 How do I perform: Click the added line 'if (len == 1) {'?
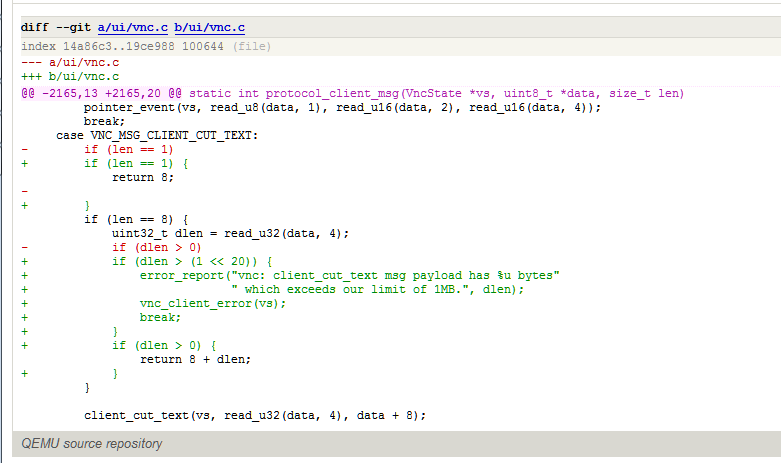pyautogui.click(x=135, y=163)
